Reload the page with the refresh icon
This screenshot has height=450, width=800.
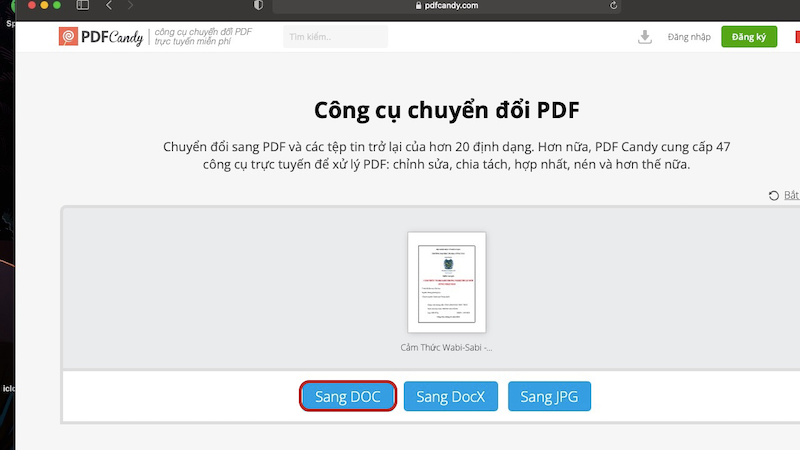(x=613, y=5)
